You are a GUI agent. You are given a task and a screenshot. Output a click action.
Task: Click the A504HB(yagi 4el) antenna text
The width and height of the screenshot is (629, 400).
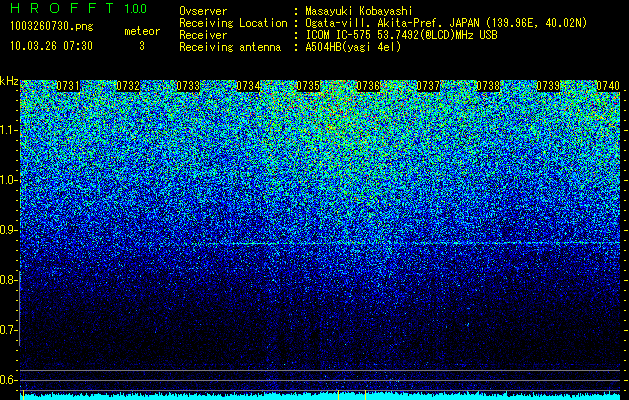tap(353, 47)
